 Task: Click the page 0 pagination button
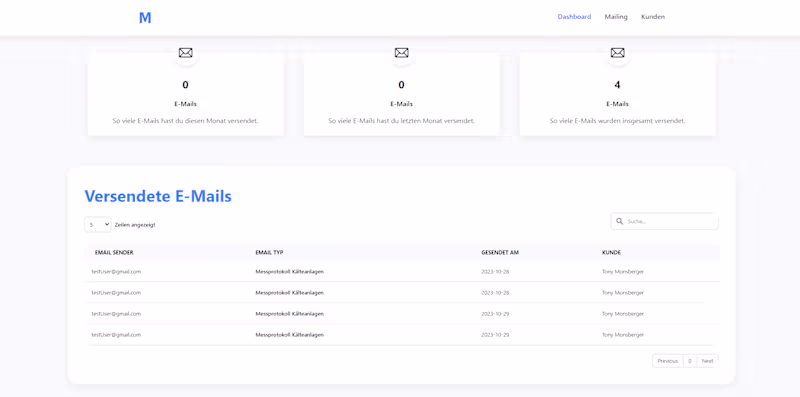(689, 361)
